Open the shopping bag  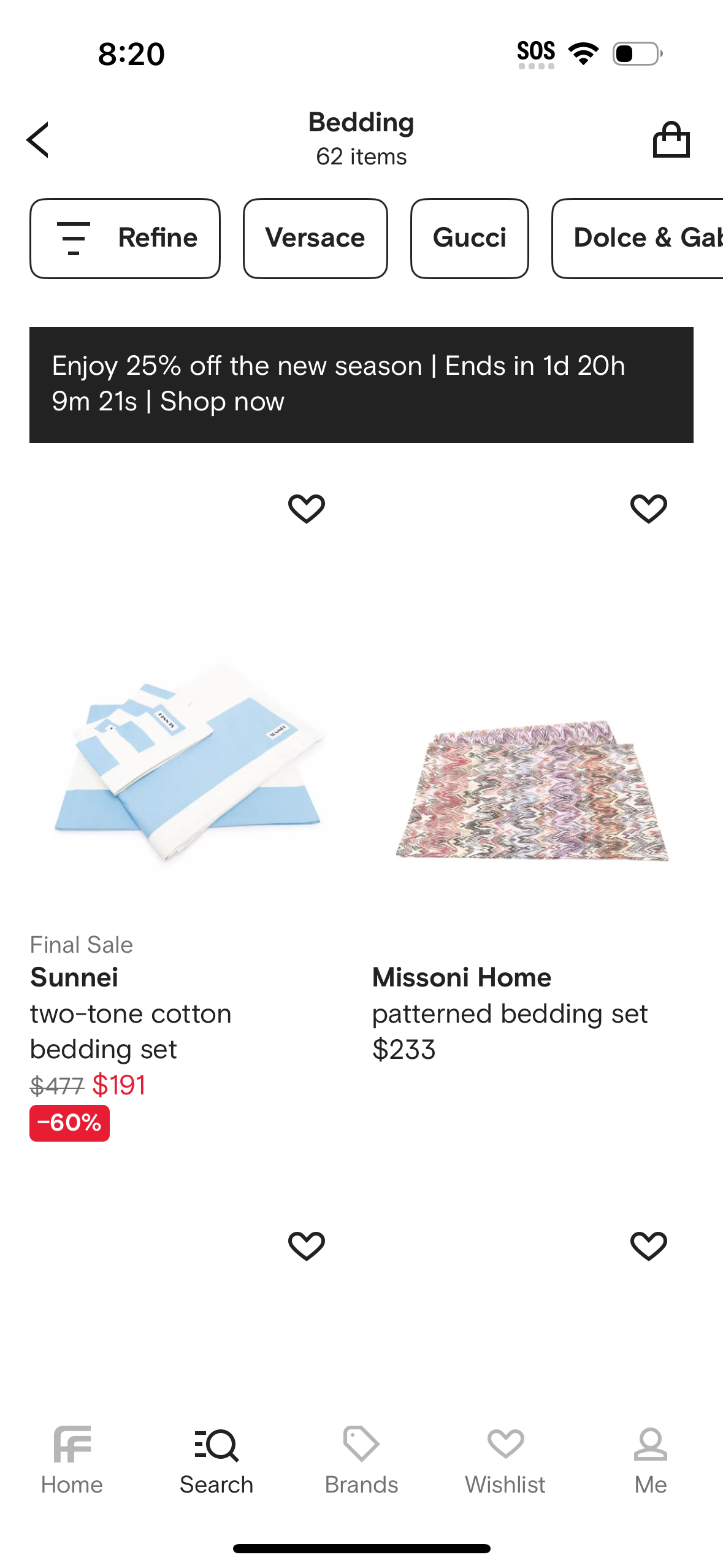coord(671,140)
